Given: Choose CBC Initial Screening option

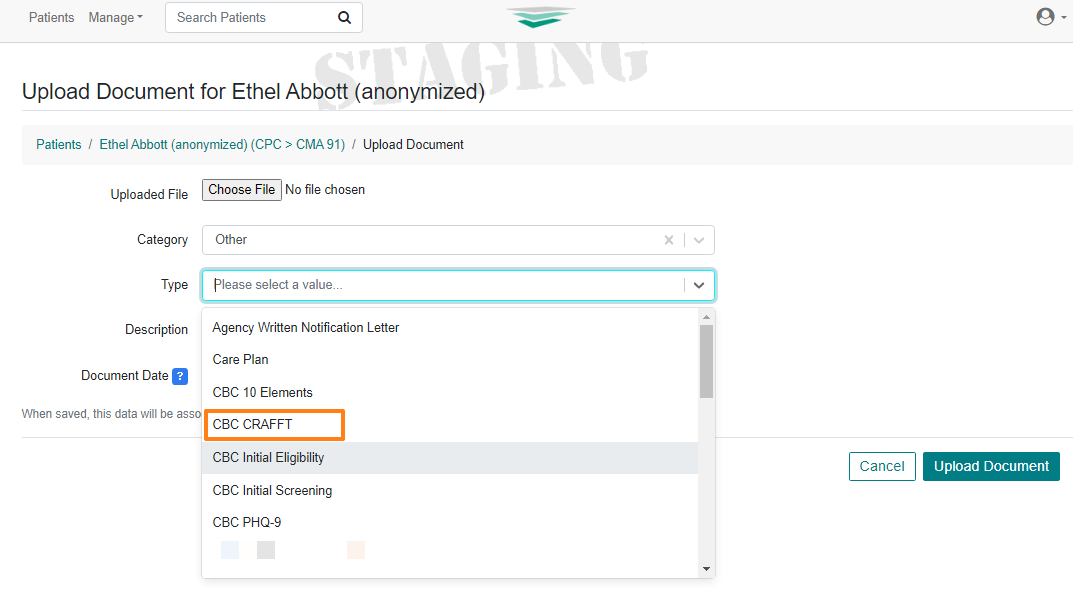Looking at the screenshot, I should click(273, 491).
